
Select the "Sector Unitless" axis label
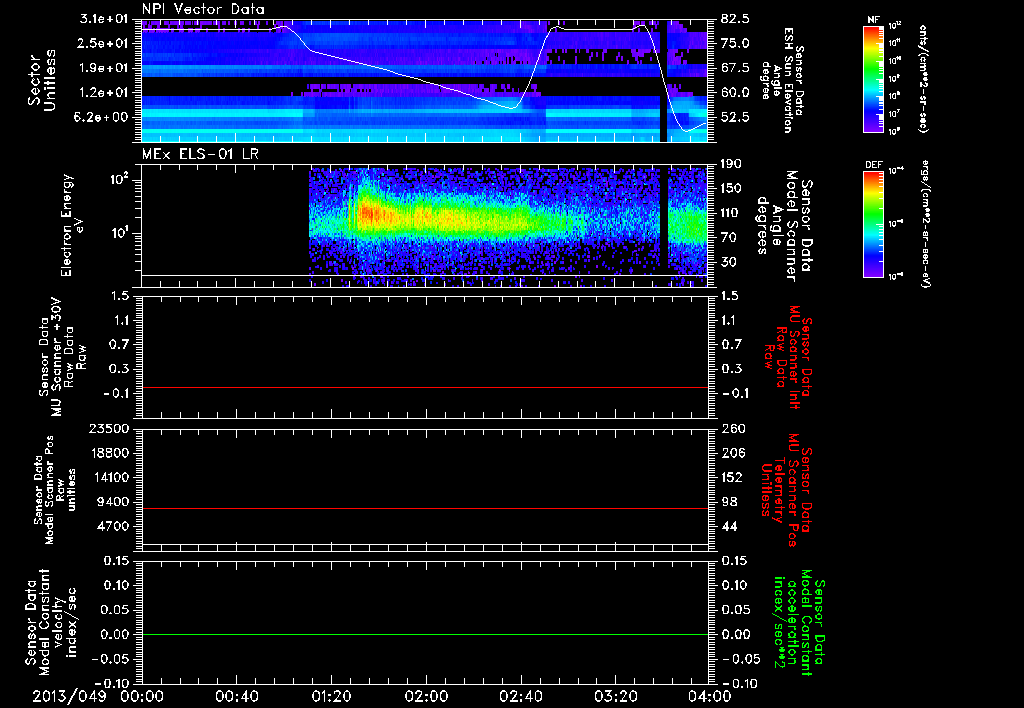tap(42, 80)
